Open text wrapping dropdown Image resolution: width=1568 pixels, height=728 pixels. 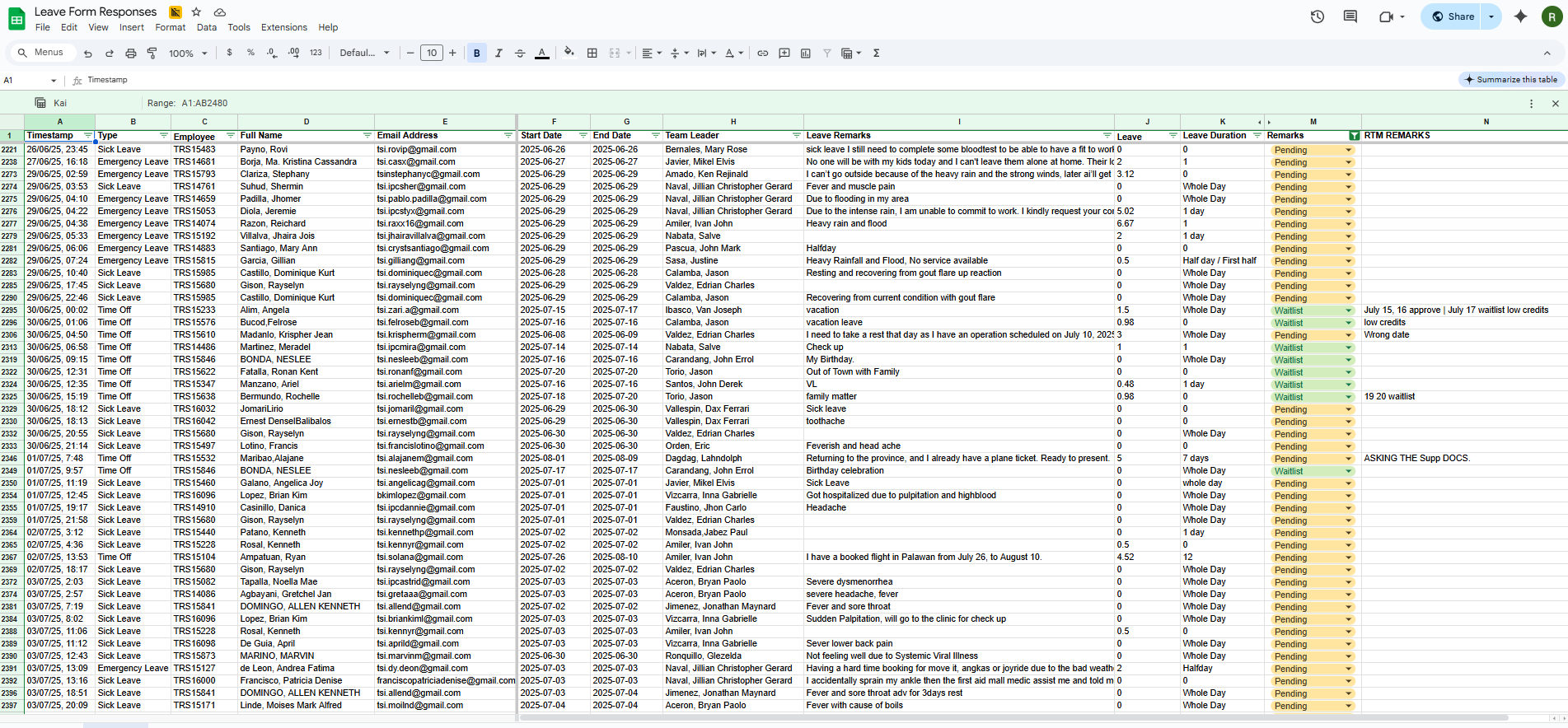coord(706,53)
